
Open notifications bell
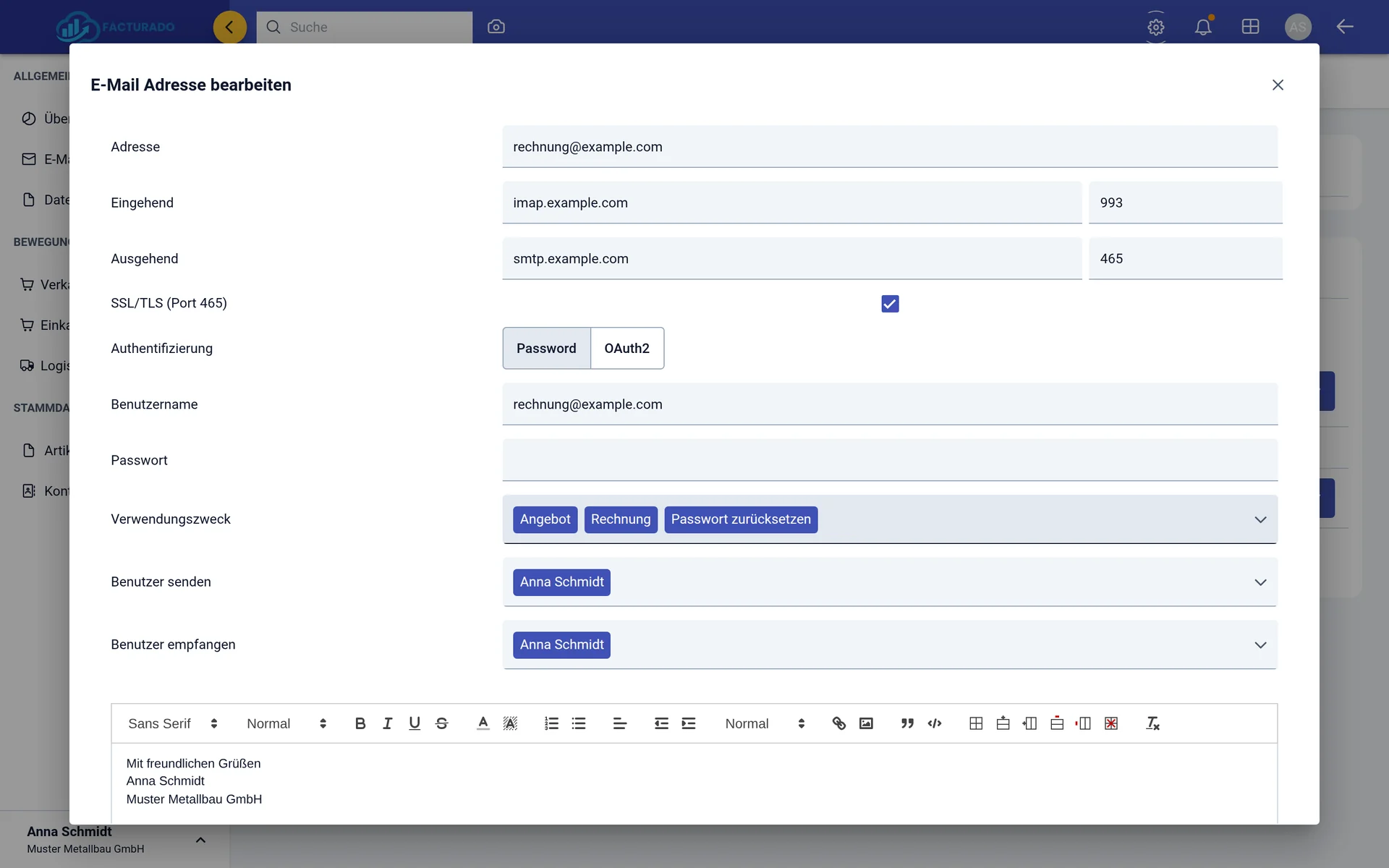[1203, 27]
